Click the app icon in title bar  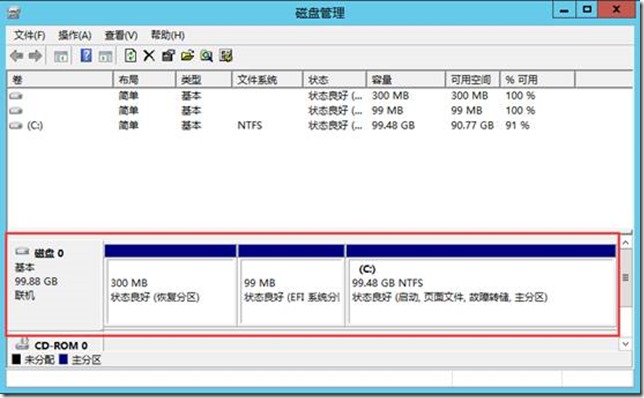click(14, 13)
